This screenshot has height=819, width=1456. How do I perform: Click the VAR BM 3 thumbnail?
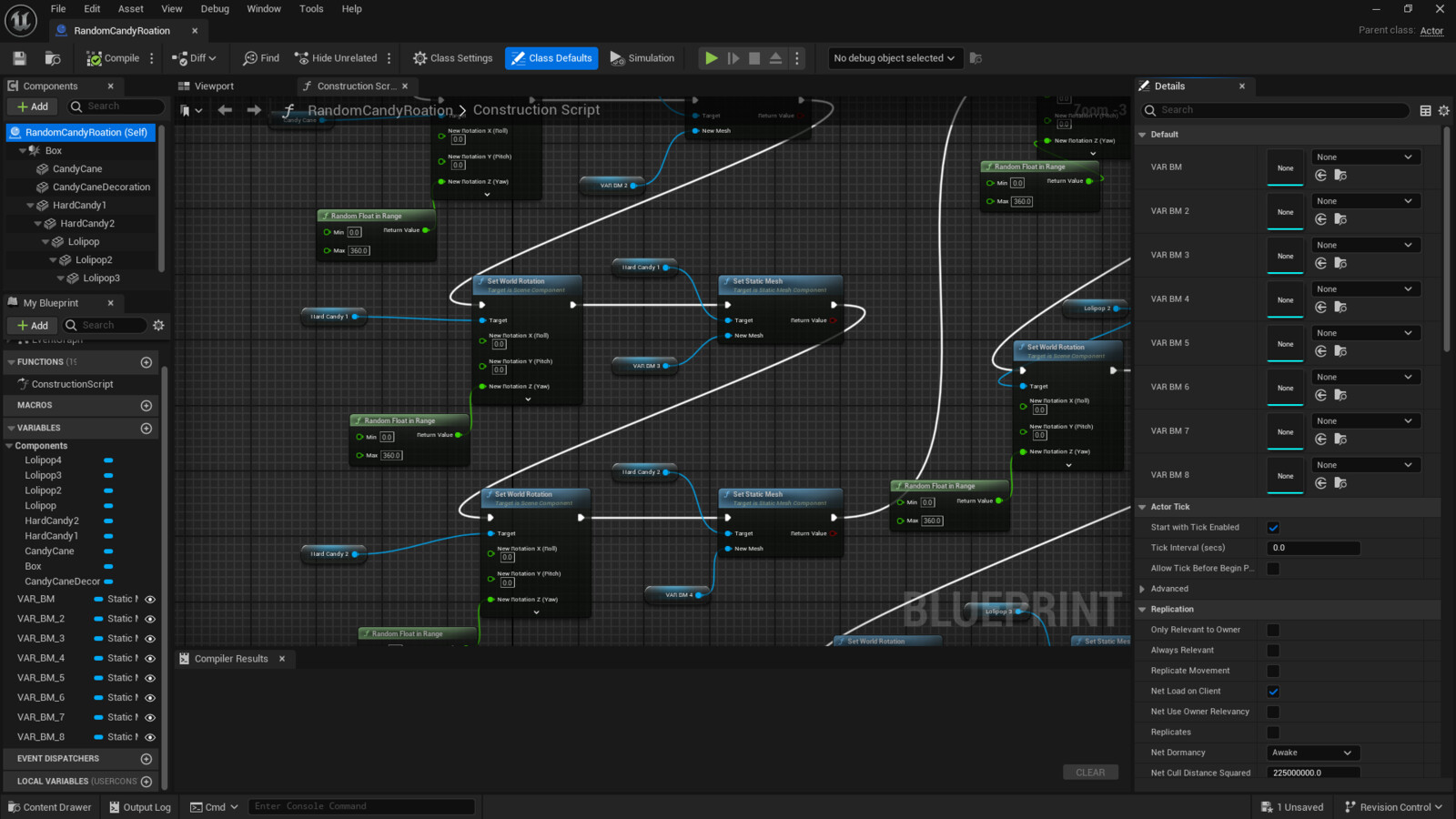(1285, 257)
